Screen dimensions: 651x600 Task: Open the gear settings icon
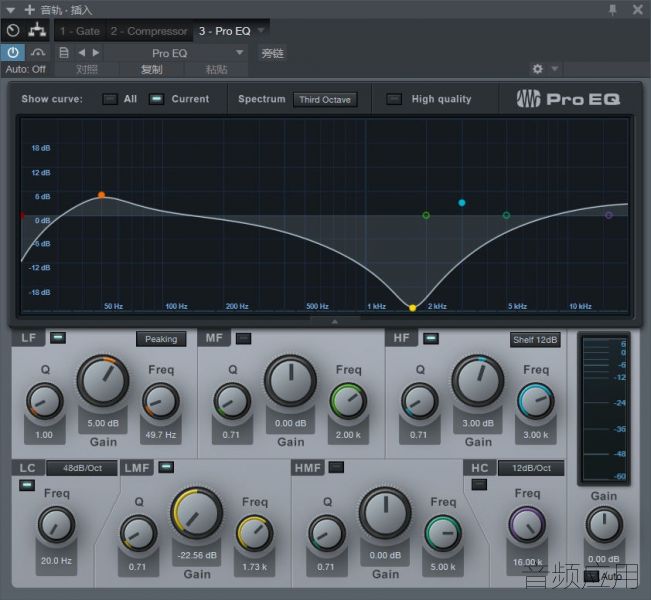pos(537,69)
